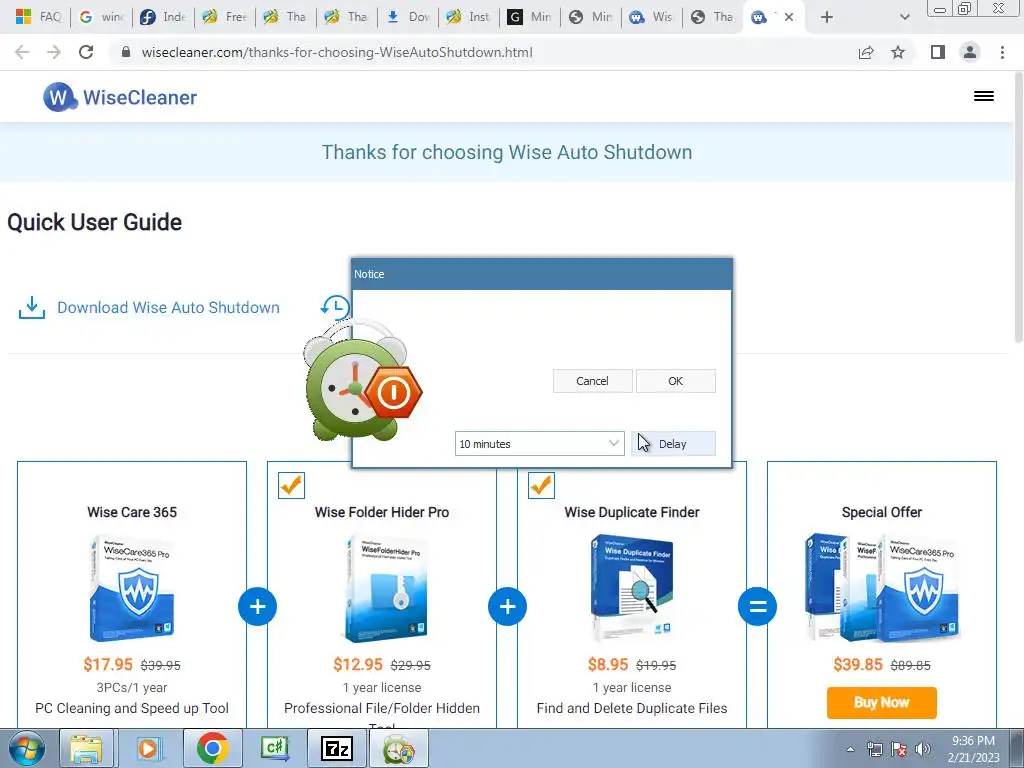Screen dimensions: 1024x768
Task: Click the network icon in system tray
Action: [874, 749]
